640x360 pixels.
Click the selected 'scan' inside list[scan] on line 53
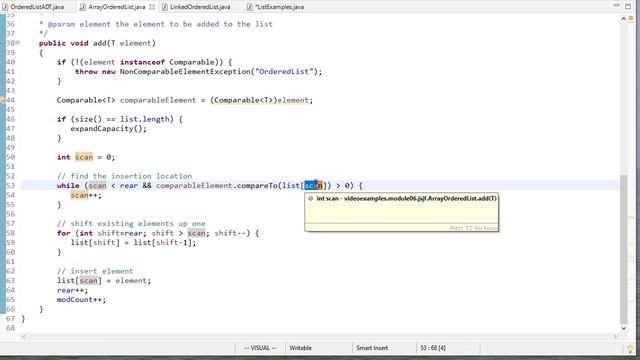point(313,186)
